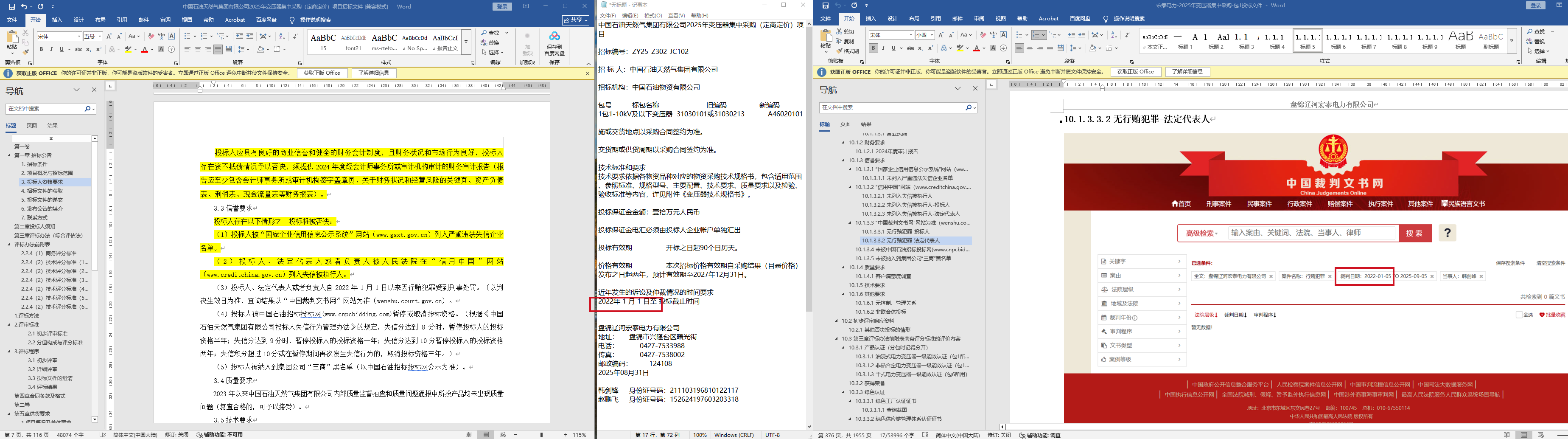Open the 引用 tab in 投标文件 Word
The width and height of the screenshot is (1568, 439).
[x=936, y=19]
